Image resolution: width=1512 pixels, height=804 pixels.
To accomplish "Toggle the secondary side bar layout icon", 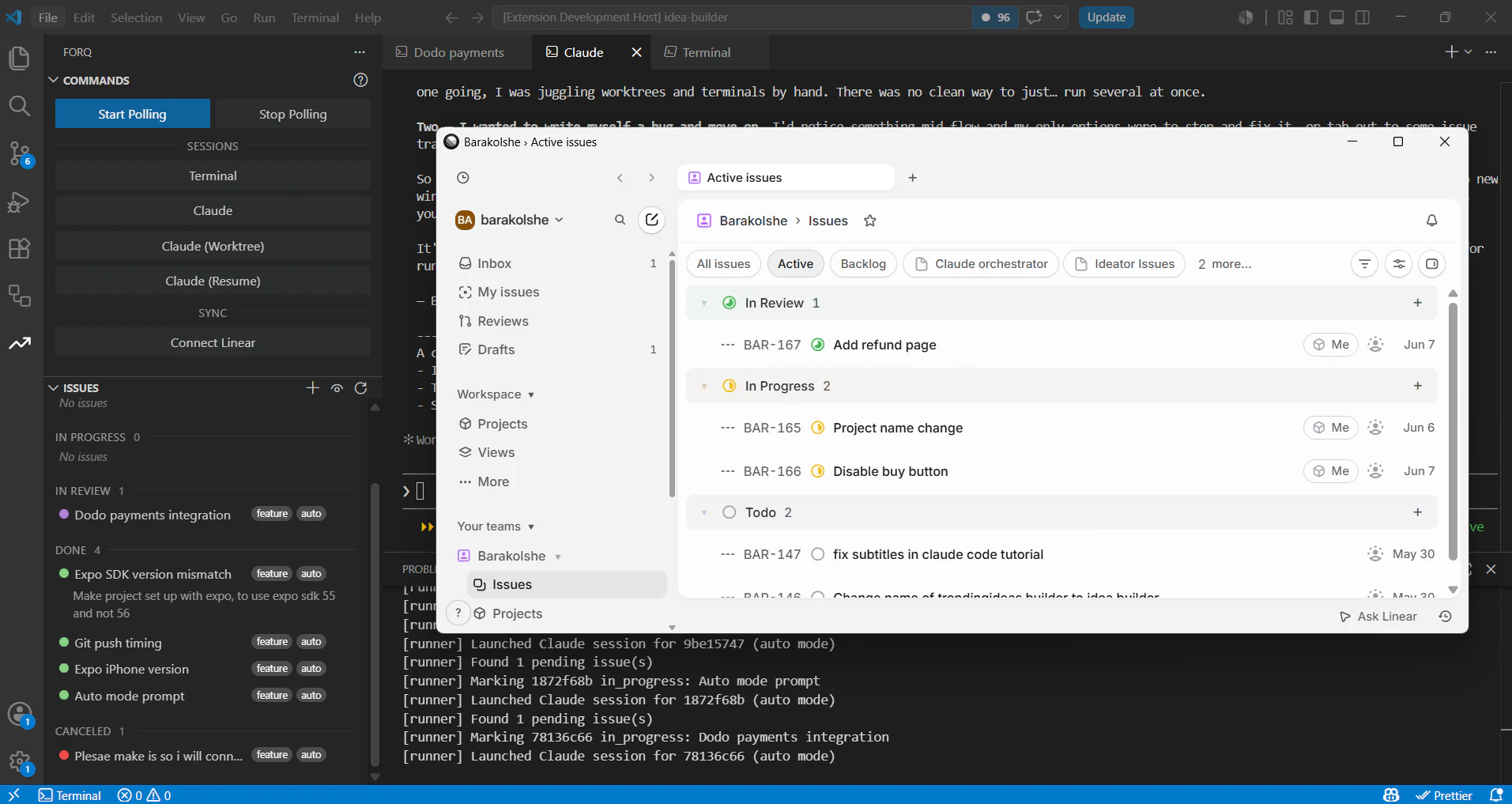I will coord(1363,17).
